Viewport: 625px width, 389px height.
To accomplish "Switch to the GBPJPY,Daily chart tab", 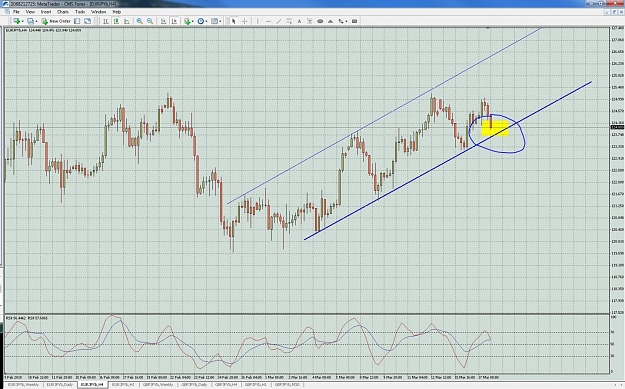I will [195, 385].
